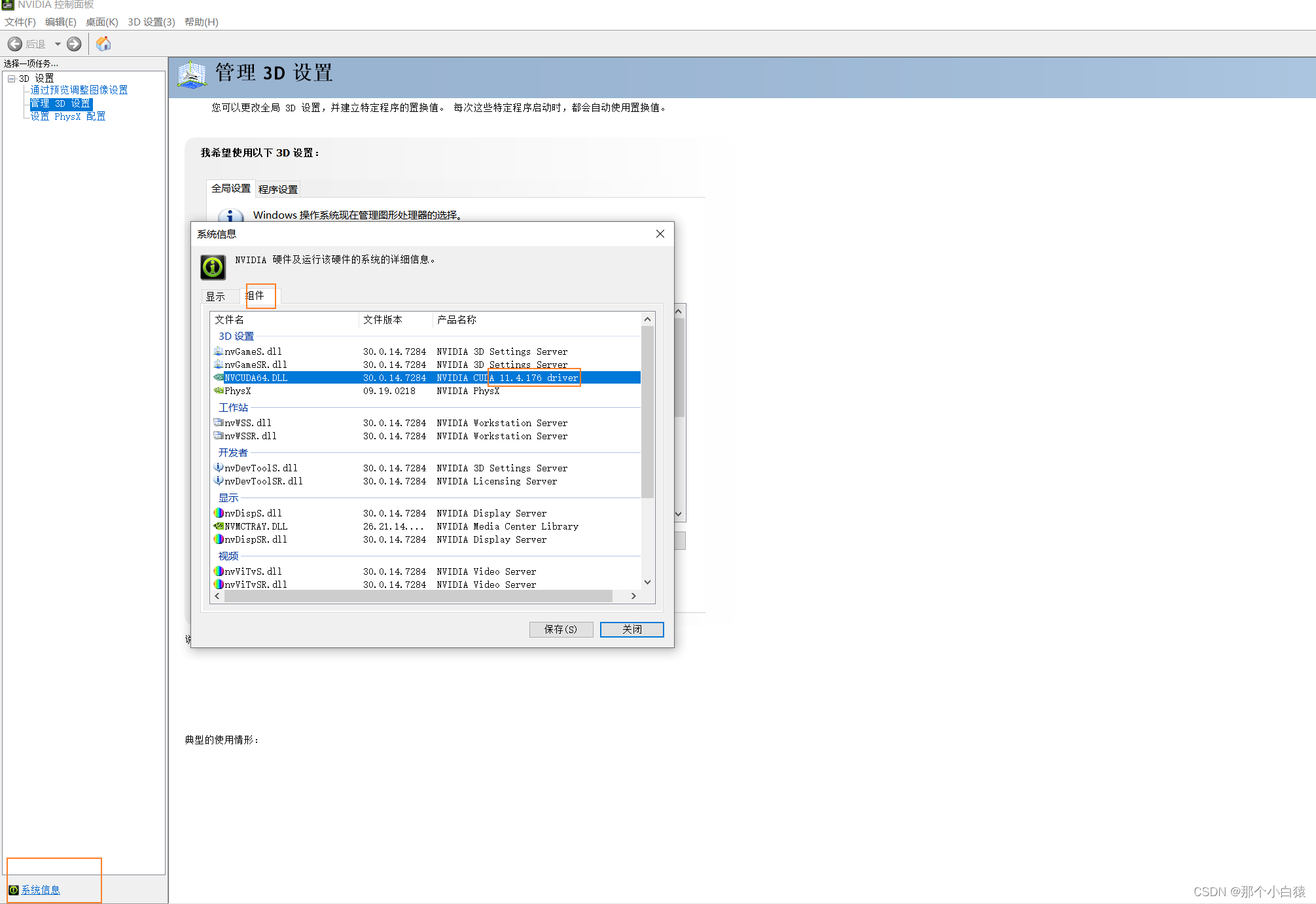The width and height of the screenshot is (1316, 904).
Task: Select 设置 PhysX 配置 tree item
Action: [x=68, y=116]
